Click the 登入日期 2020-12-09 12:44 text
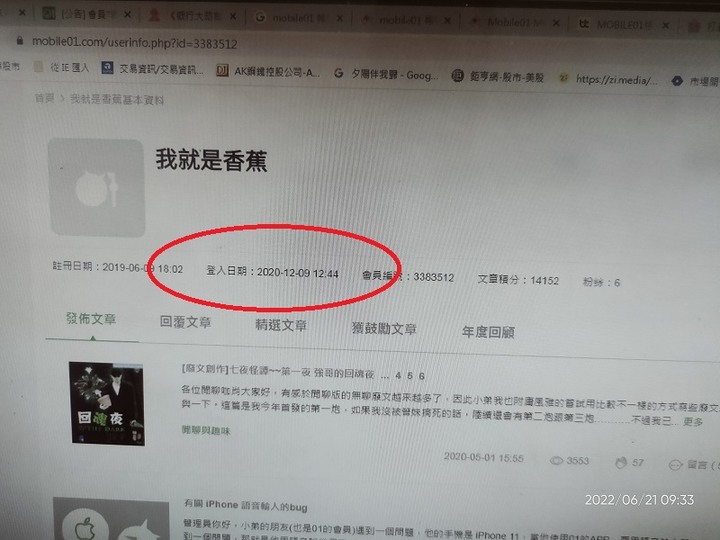 point(272,272)
